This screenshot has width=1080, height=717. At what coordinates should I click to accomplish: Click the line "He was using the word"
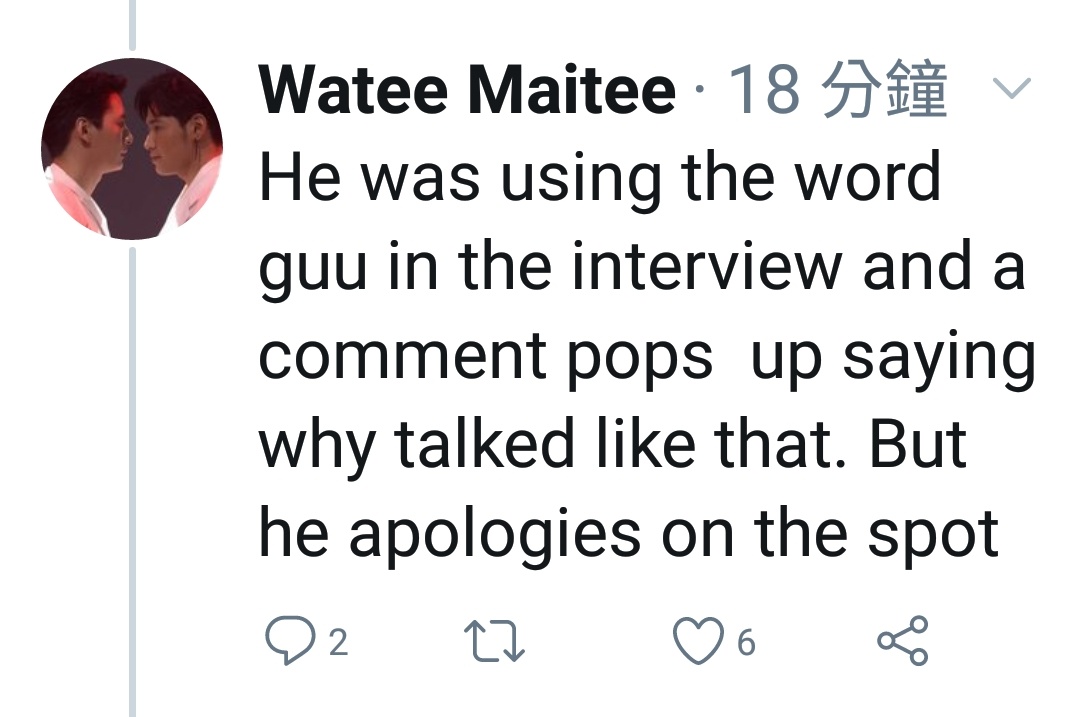tap(599, 178)
